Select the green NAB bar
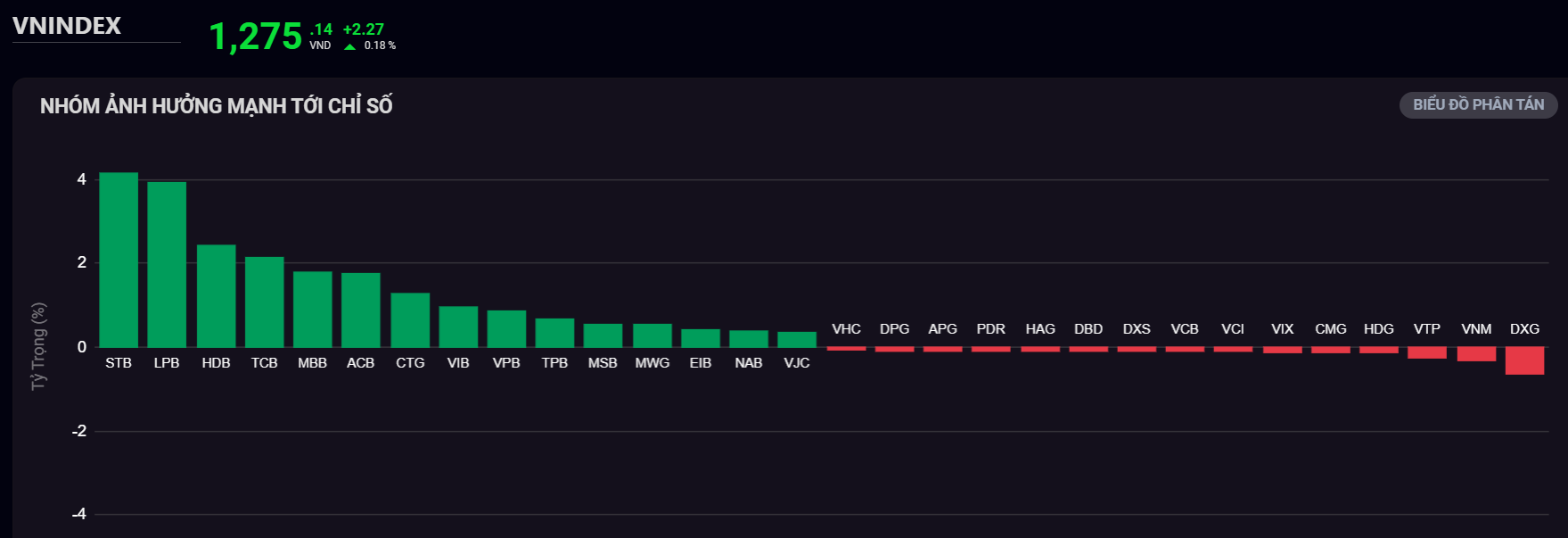 tap(749, 339)
